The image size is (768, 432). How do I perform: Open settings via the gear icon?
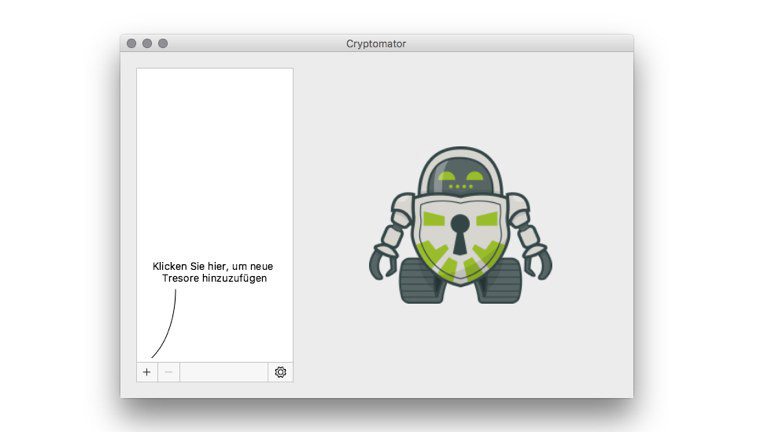(x=280, y=372)
